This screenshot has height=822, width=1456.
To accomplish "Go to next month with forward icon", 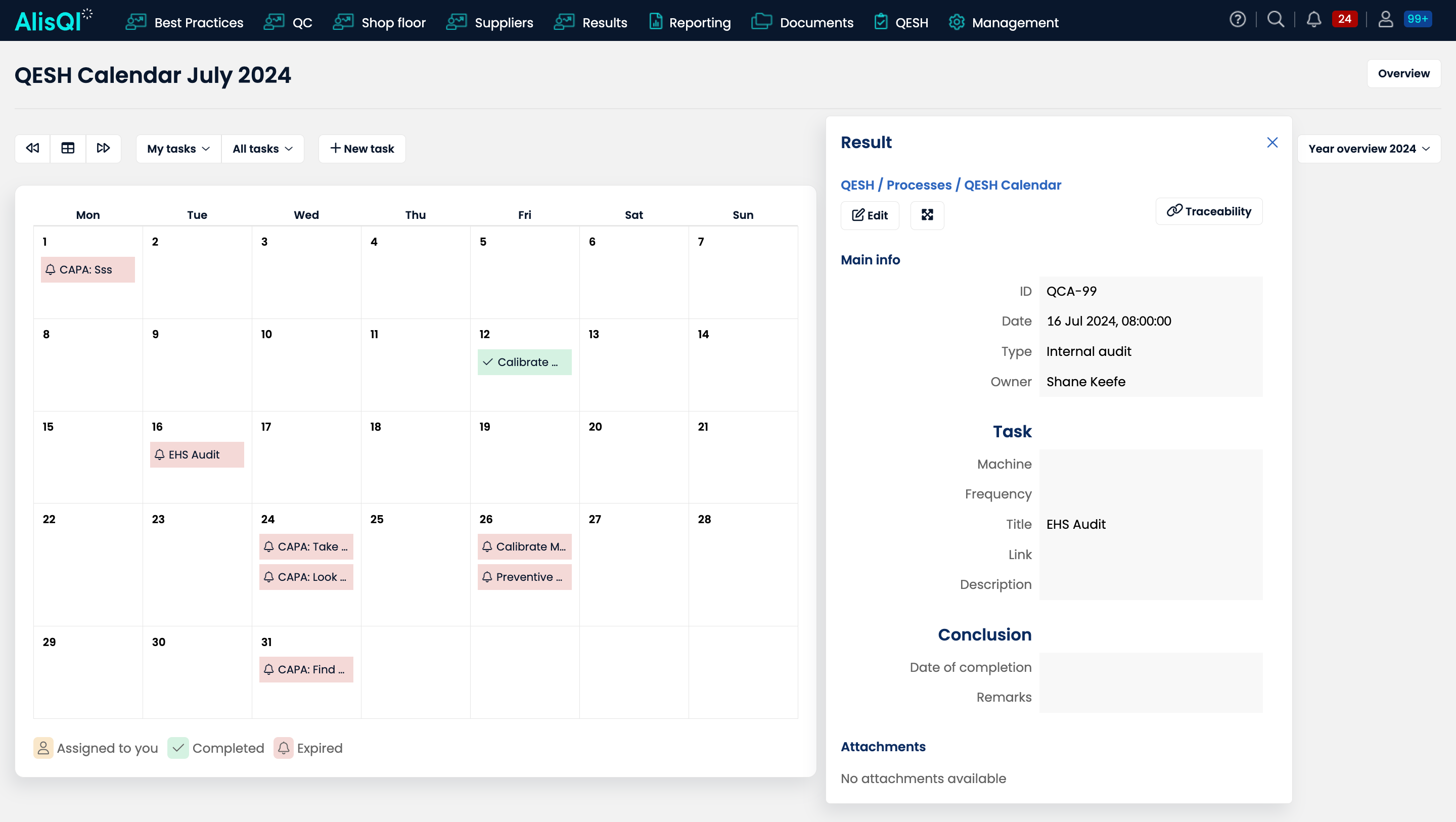I will [x=103, y=149].
